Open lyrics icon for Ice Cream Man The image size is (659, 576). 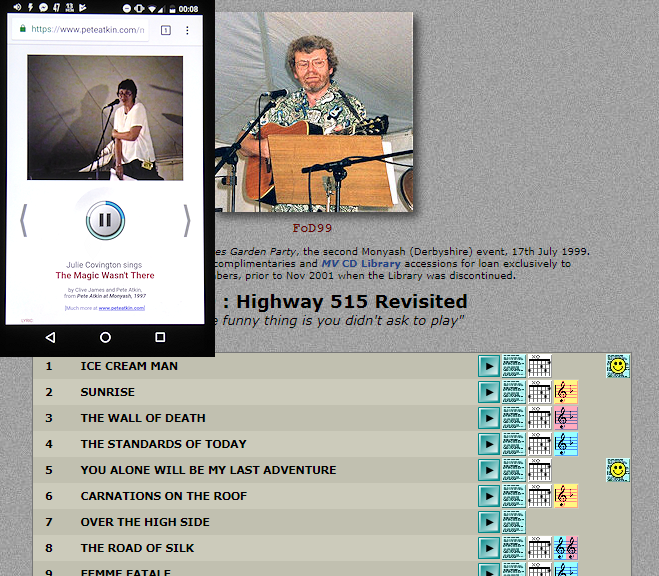click(514, 366)
